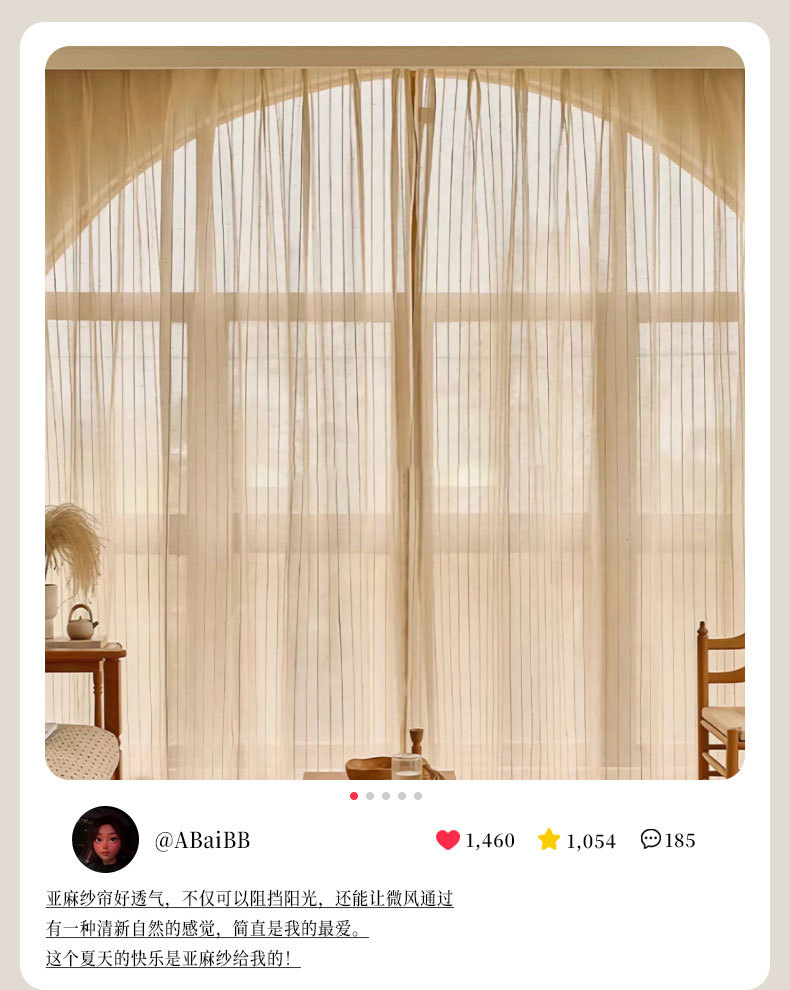Favorite the post with the star icon
Image resolution: width=790 pixels, height=990 pixels.
point(549,839)
